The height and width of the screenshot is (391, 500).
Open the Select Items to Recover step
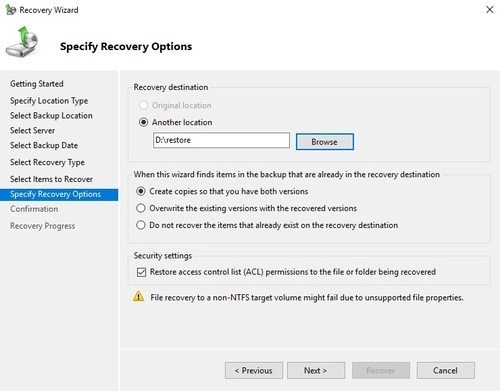click(51, 179)
